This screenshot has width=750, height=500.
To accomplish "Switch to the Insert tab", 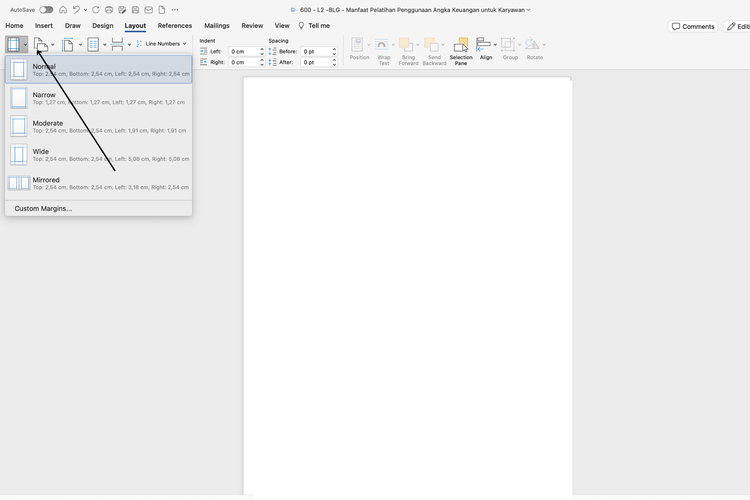I will click(44, 25).
